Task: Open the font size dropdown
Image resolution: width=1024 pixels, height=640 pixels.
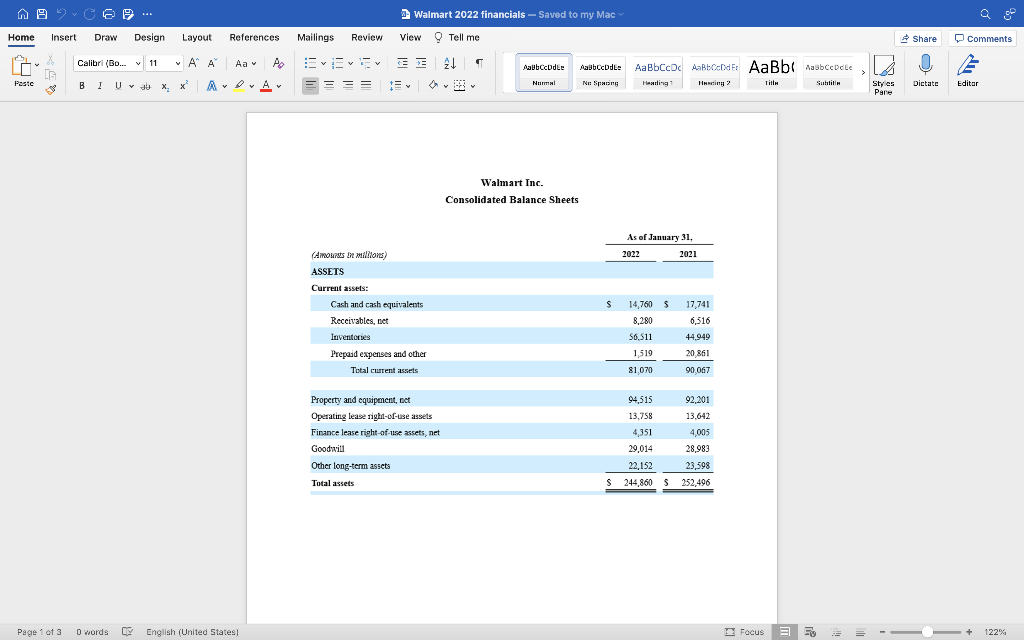Action: [x=177, y=63]
